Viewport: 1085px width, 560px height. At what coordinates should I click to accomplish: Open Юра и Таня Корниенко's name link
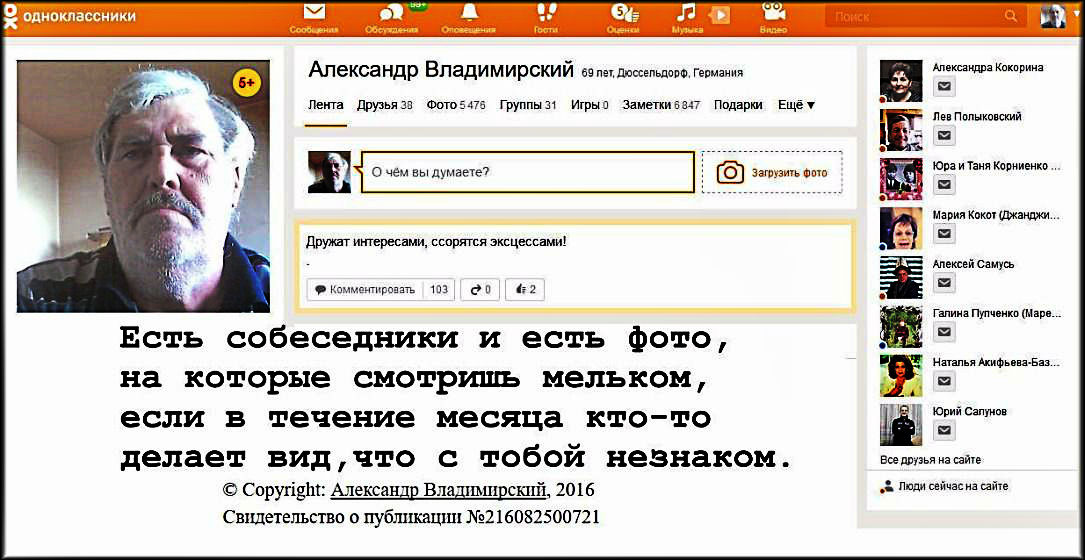tap(996, 166)
